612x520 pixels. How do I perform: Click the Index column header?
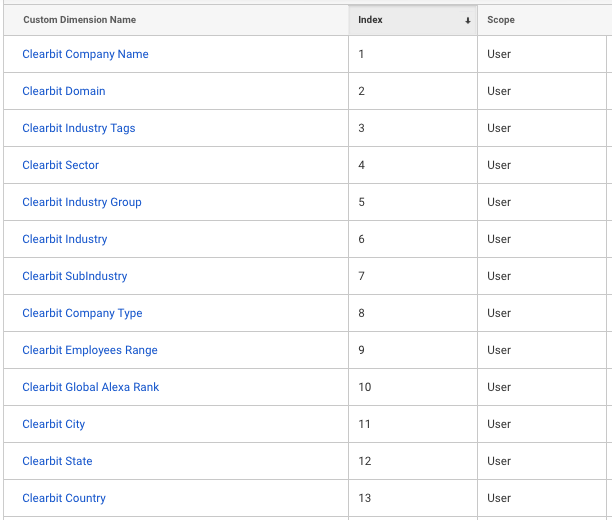(413, 20)
